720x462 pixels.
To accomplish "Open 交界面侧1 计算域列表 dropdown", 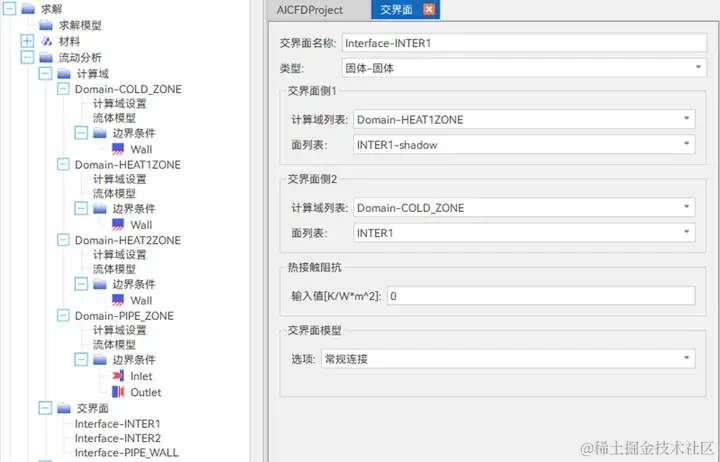I will coord(524,119).
